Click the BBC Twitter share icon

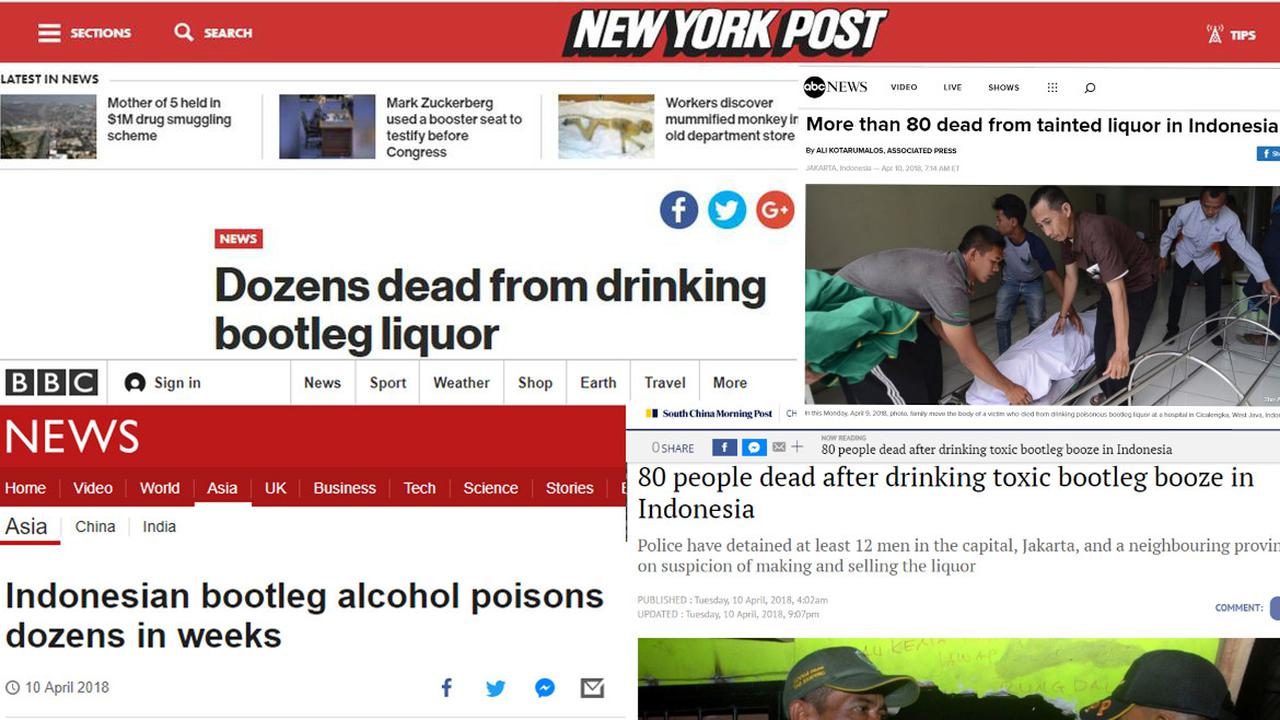point(496,688)
